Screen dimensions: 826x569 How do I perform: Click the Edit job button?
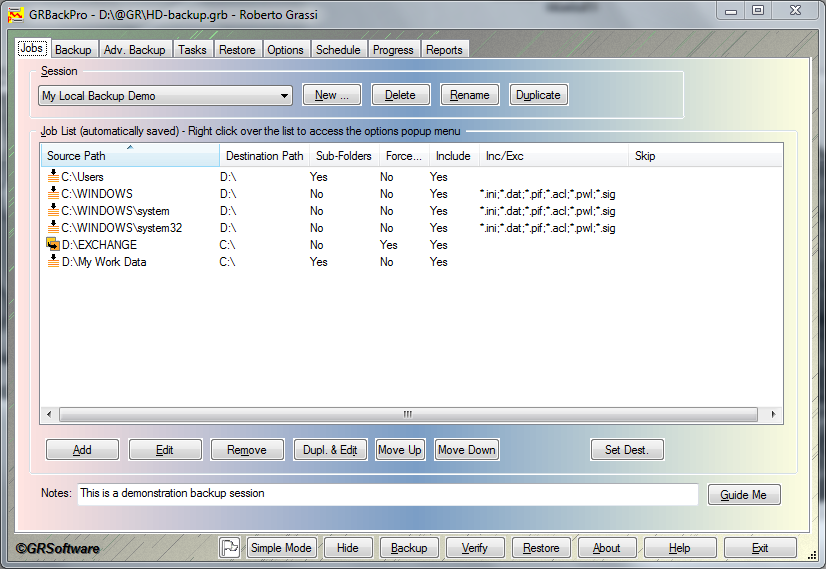tap(165, 450)
